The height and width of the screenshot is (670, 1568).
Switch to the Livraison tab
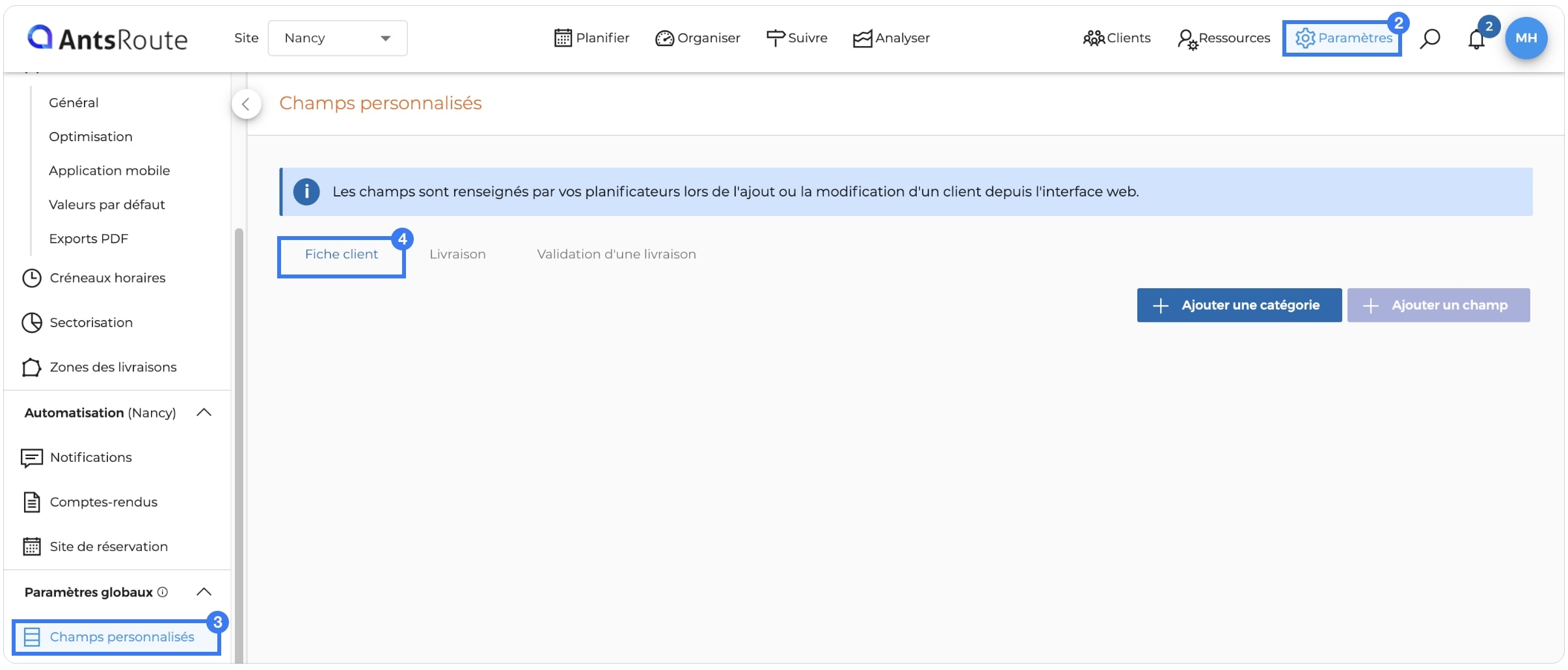pos(457,254)
